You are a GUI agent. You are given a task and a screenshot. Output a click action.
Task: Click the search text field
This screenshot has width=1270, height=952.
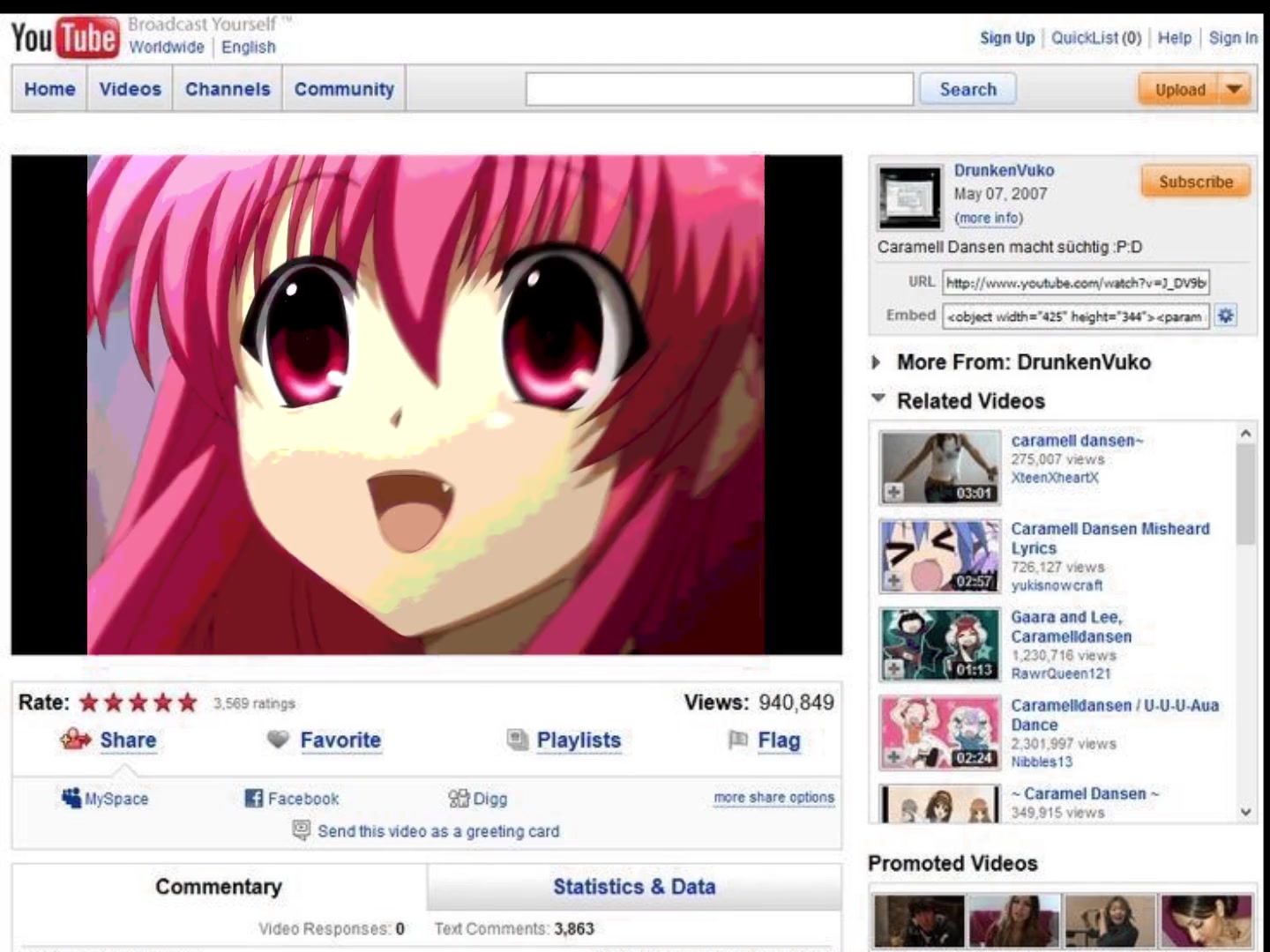click(720, 89)
